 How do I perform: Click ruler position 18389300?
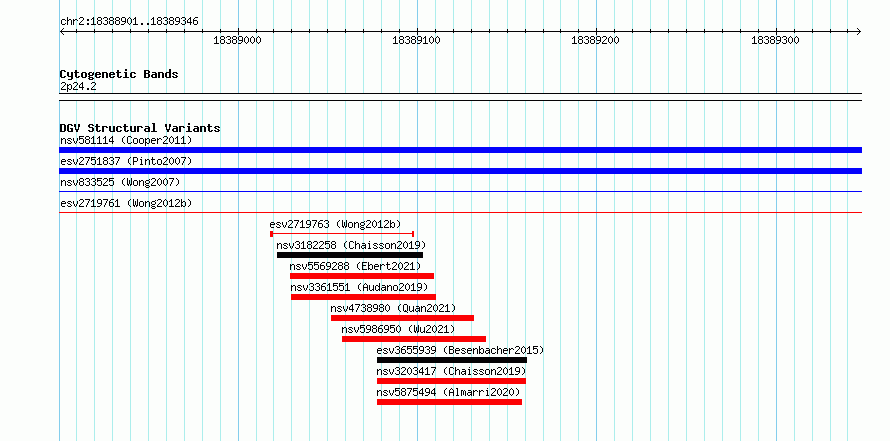(x=775, y=40)
